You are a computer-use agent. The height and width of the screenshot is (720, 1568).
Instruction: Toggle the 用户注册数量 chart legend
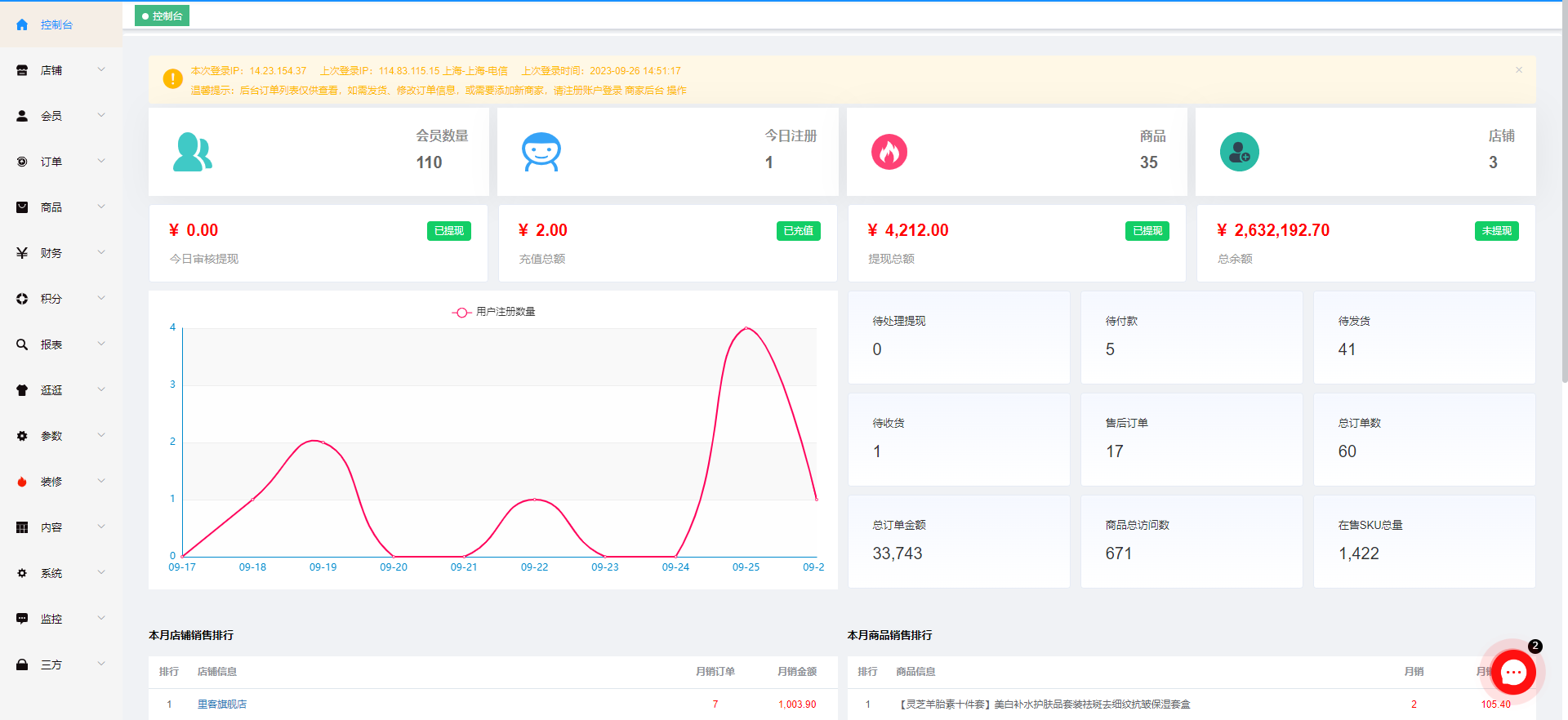(494, 312)
